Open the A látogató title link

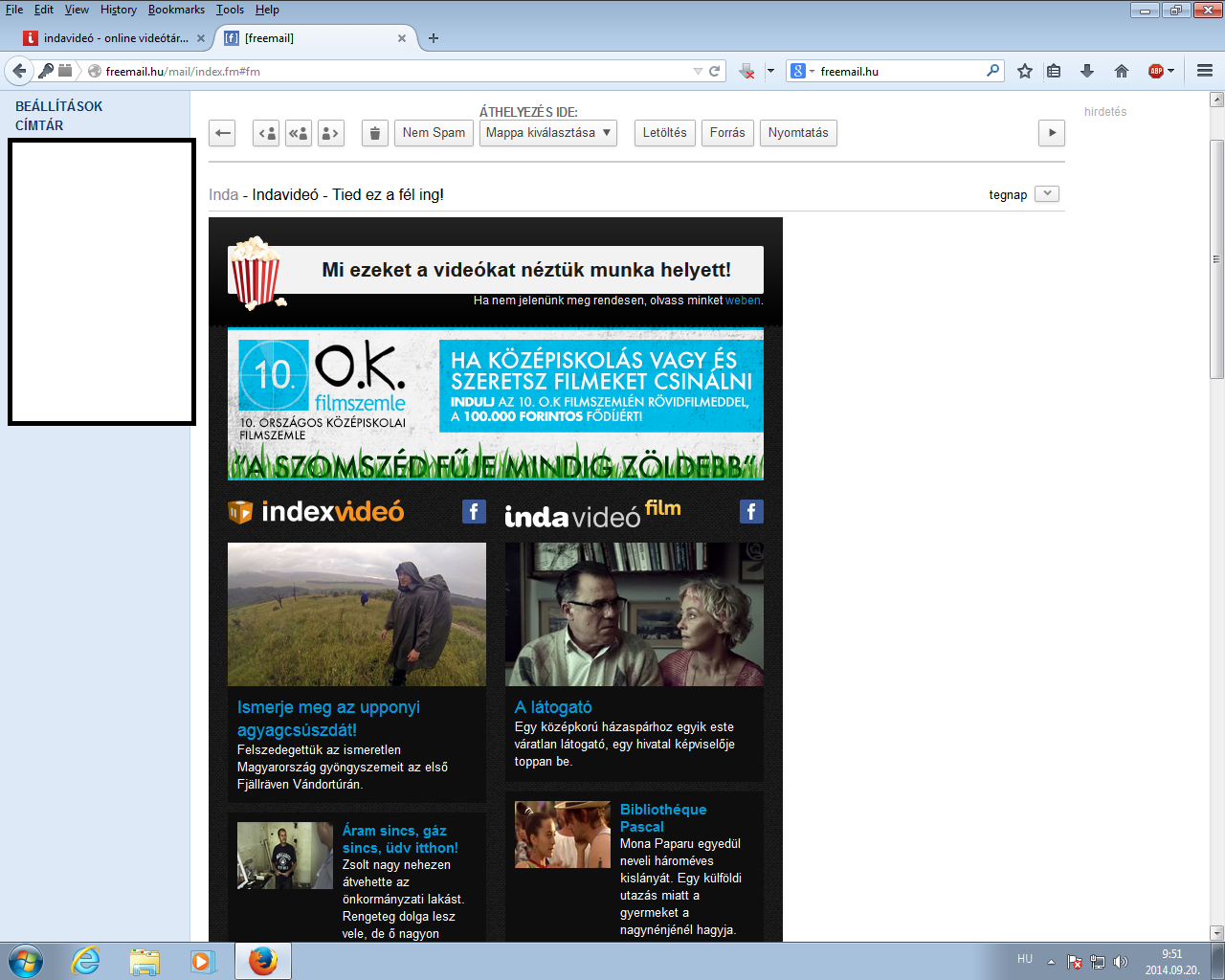pos(553,707)
